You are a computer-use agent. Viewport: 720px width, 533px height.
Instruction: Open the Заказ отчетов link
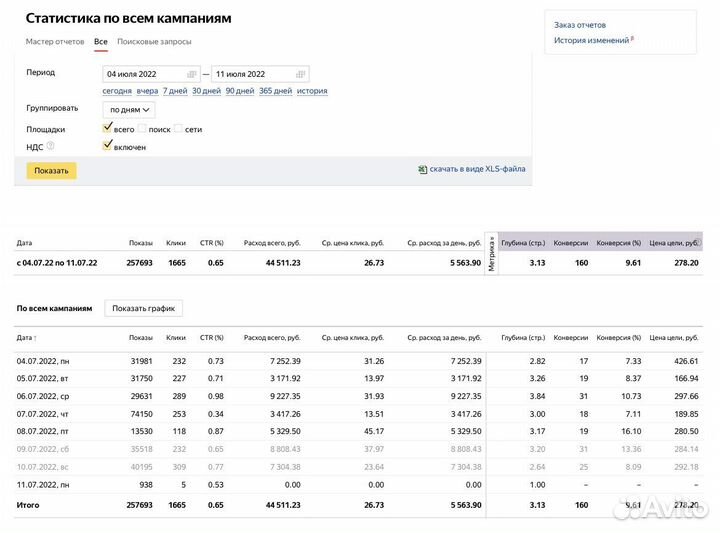coord(580,25)
